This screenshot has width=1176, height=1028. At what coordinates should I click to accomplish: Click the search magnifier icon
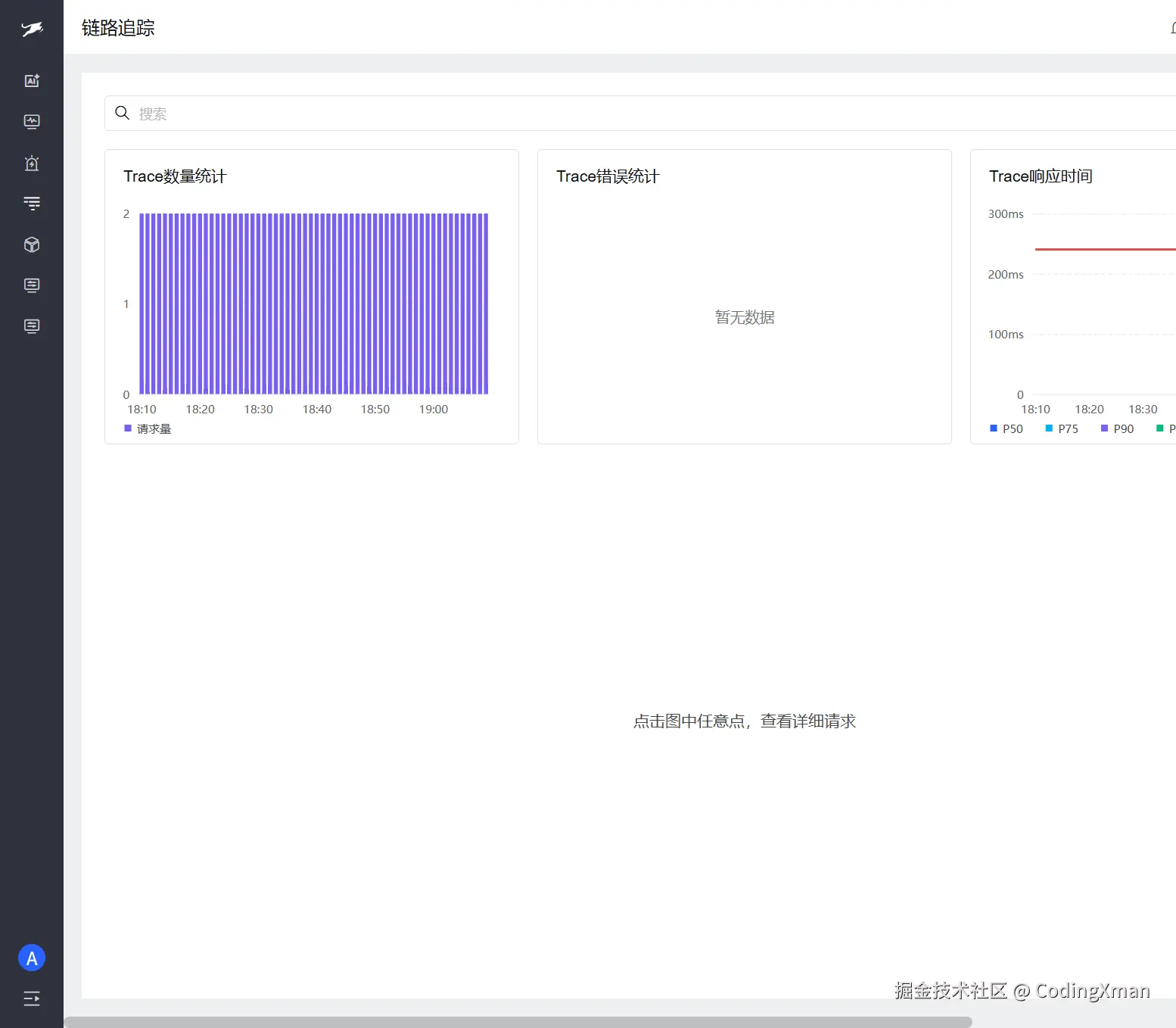[122, 113]
